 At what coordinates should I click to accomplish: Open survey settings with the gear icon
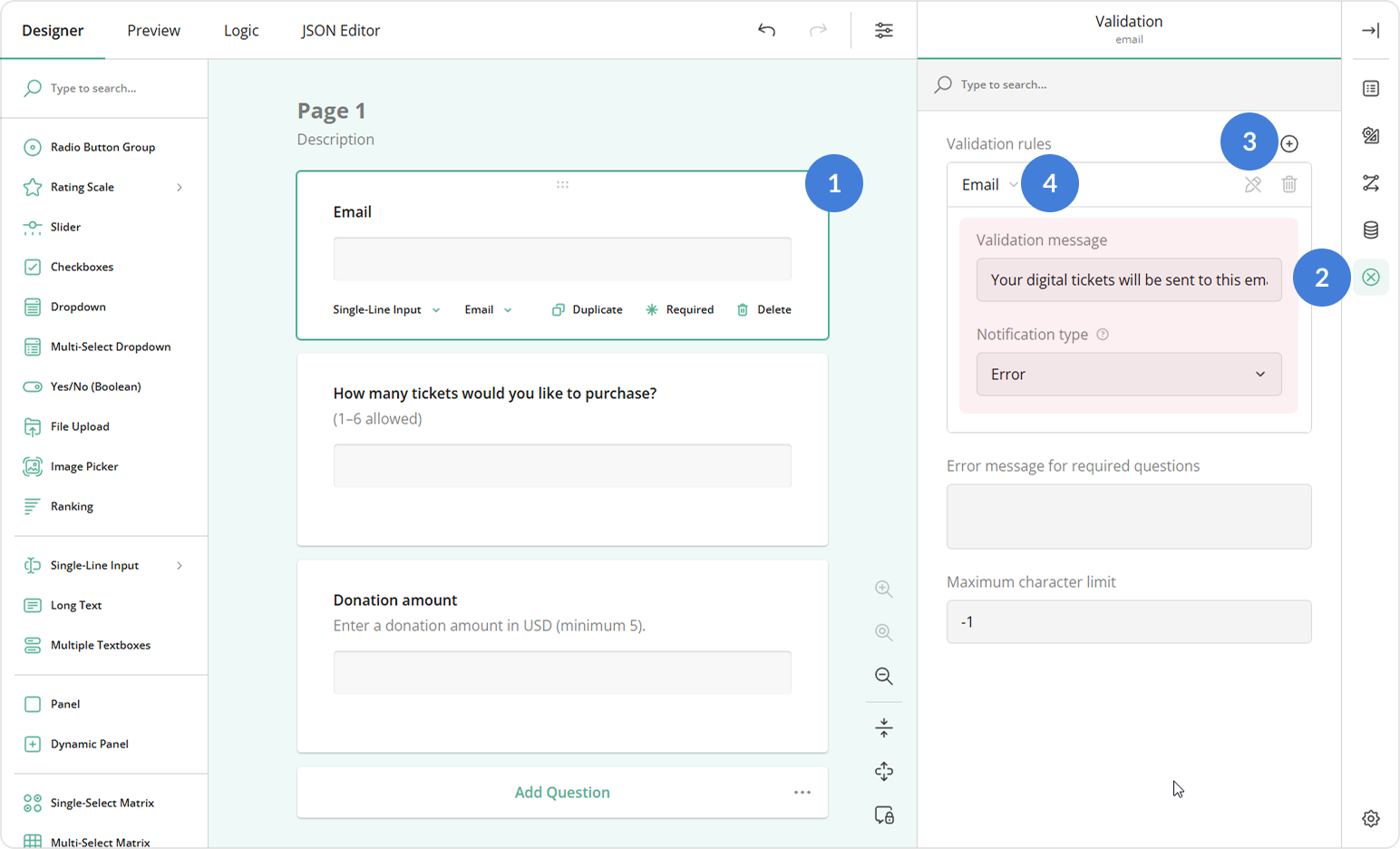[1370, 818]
